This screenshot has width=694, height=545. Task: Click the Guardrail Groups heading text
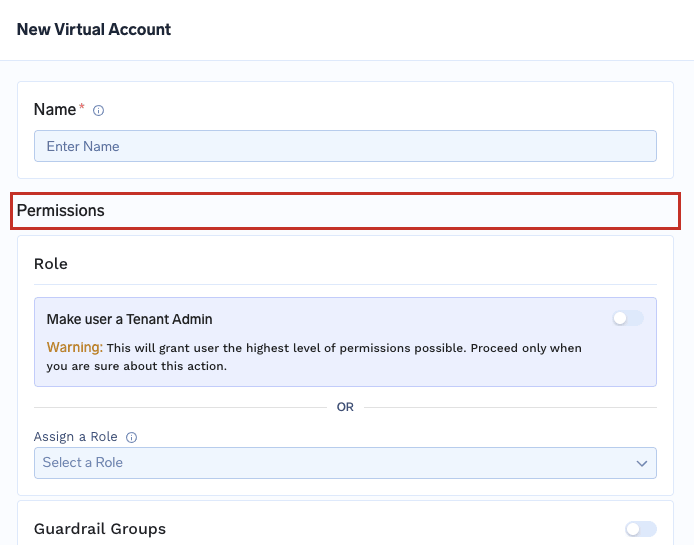click(100, 529)
